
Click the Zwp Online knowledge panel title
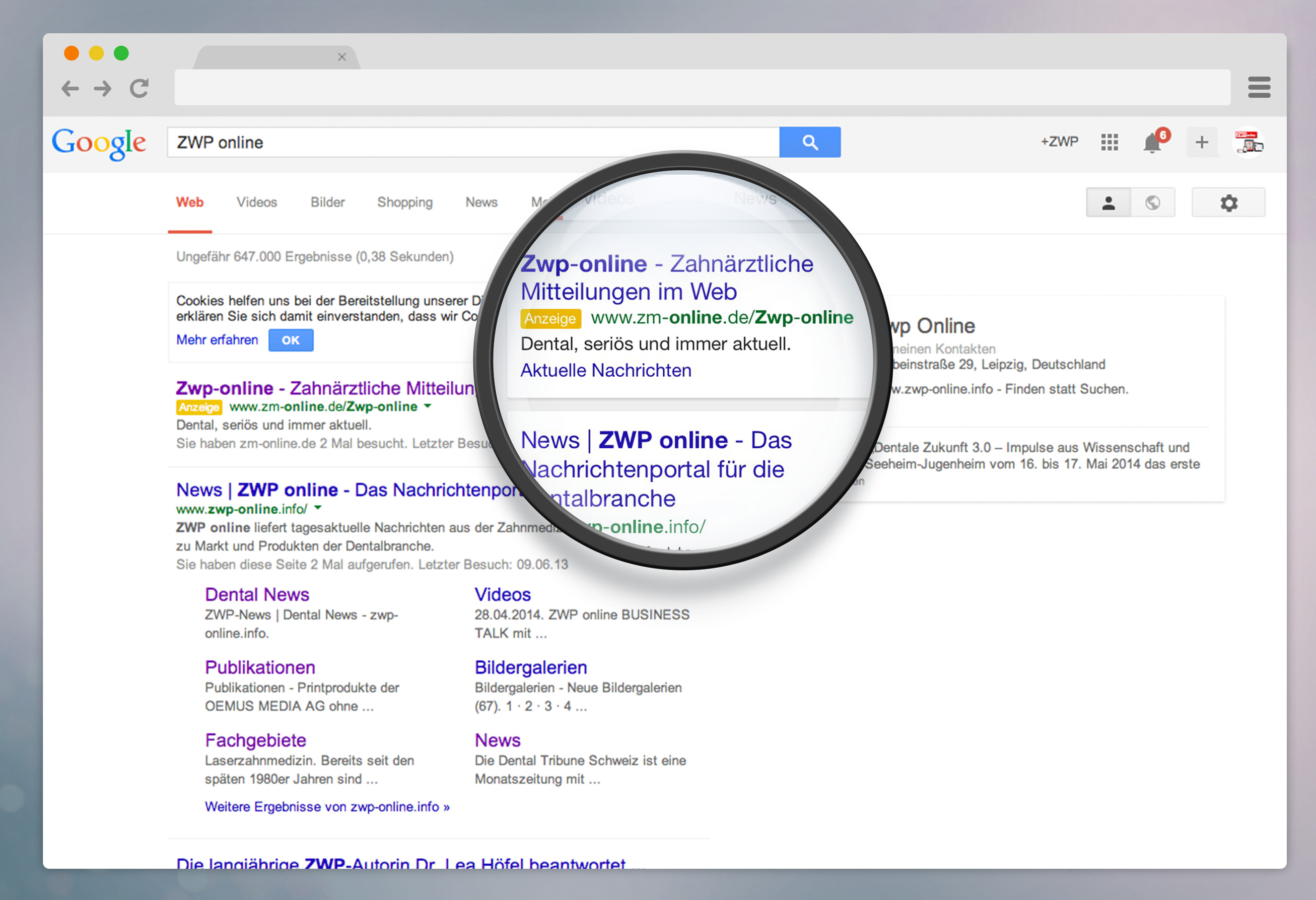(x=933, y=326)
